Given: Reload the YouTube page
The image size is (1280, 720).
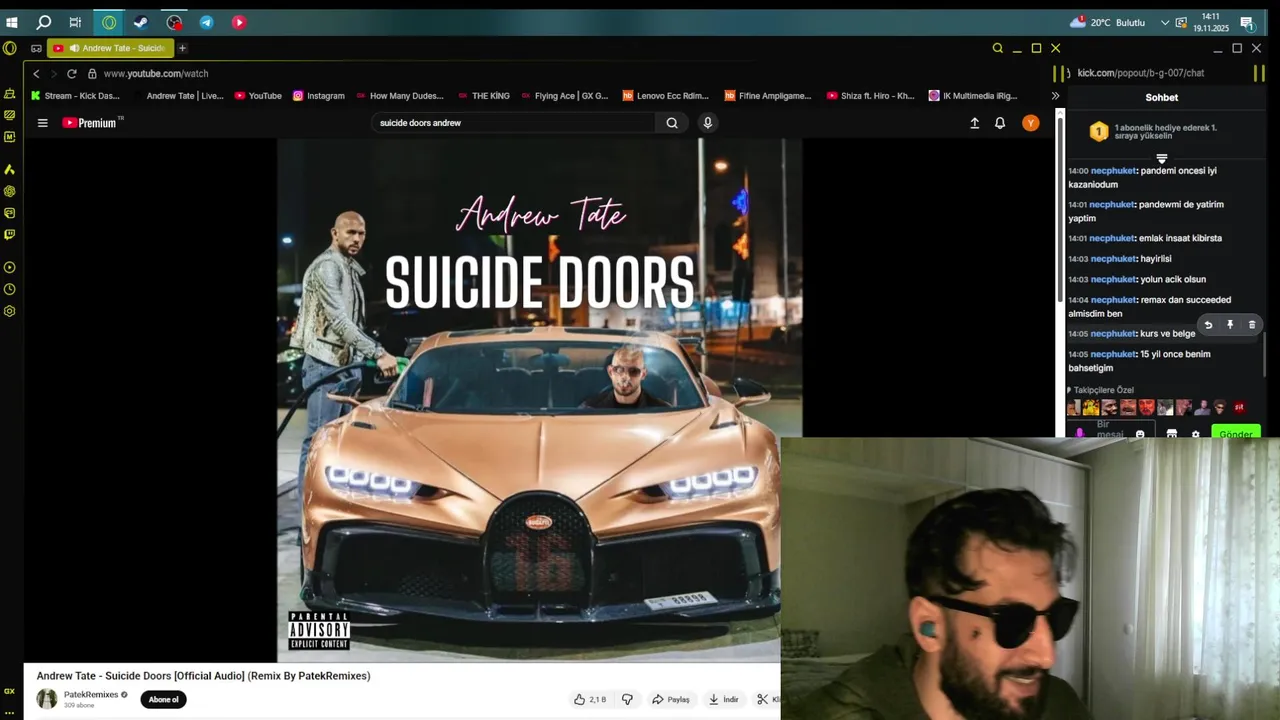Looking at the screenshot, I should 72,74.
